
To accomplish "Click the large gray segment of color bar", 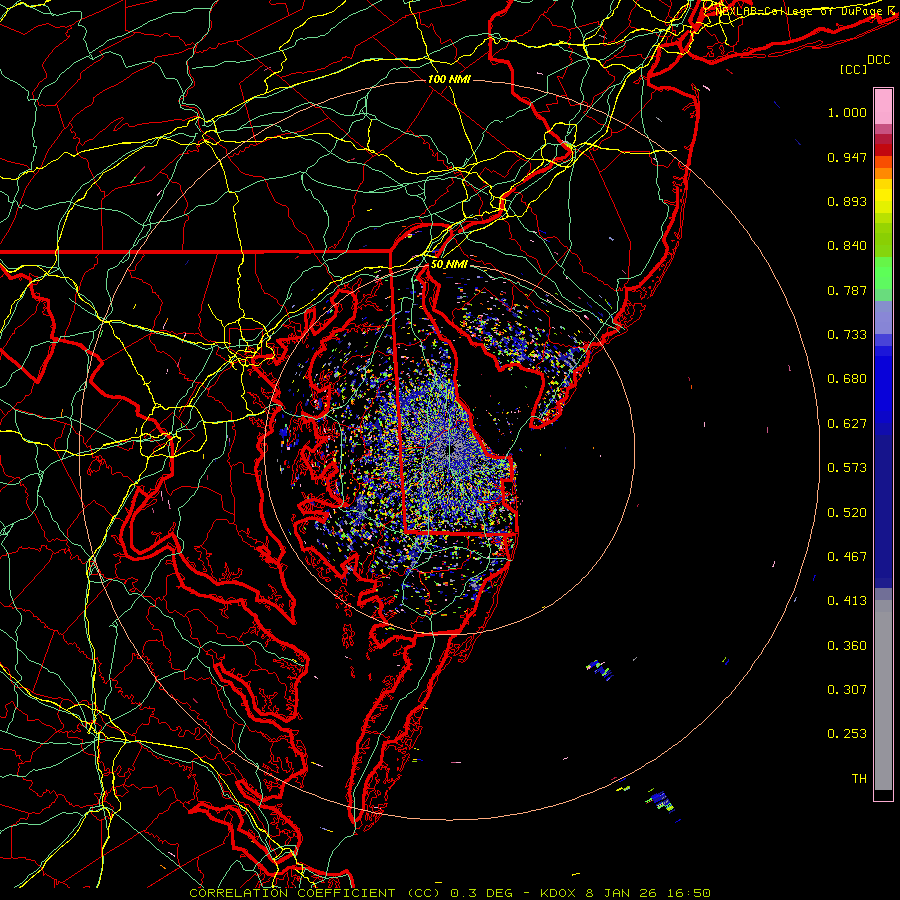I will click(x=883, y=695).
